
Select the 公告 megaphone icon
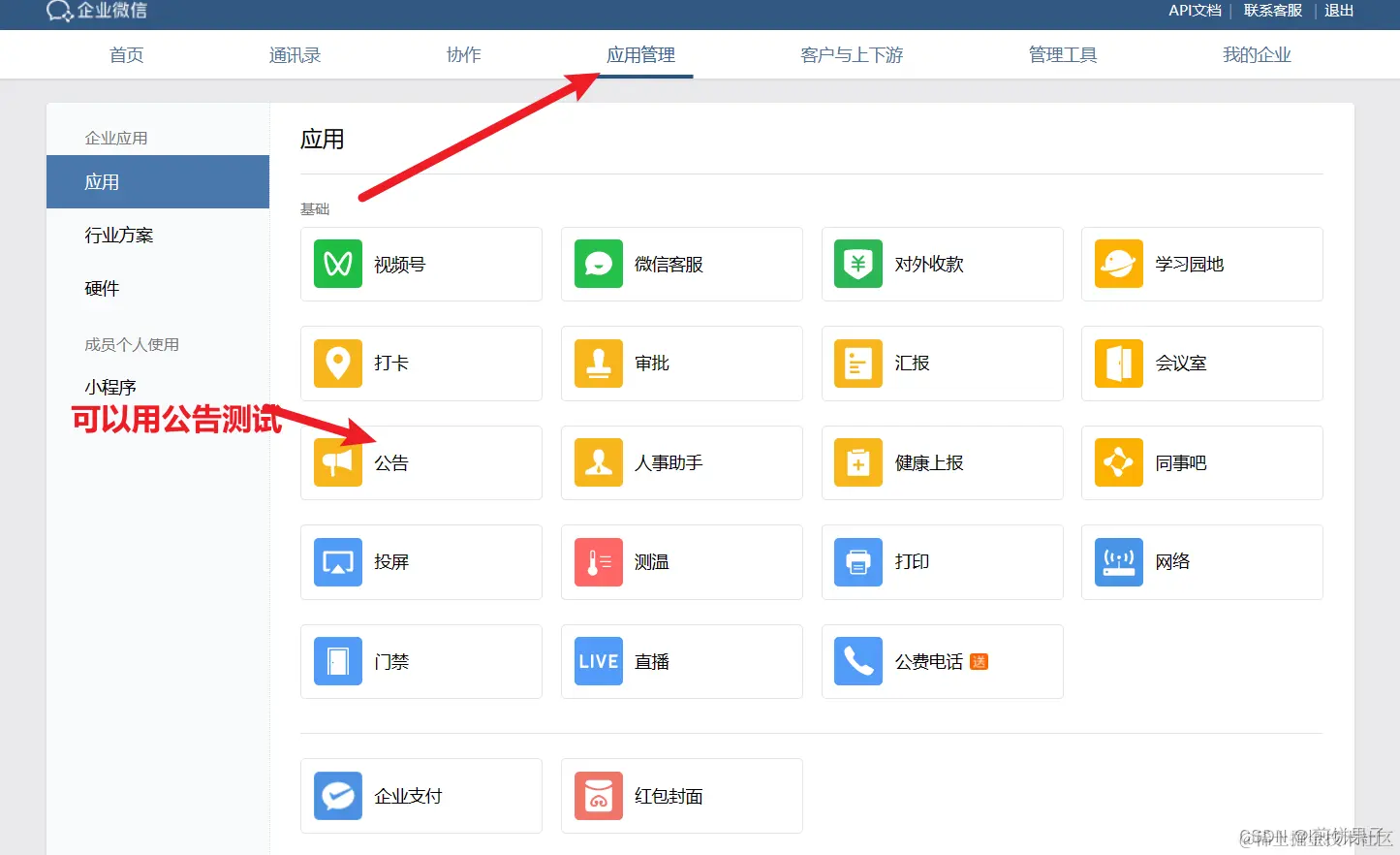coord(337,462)
